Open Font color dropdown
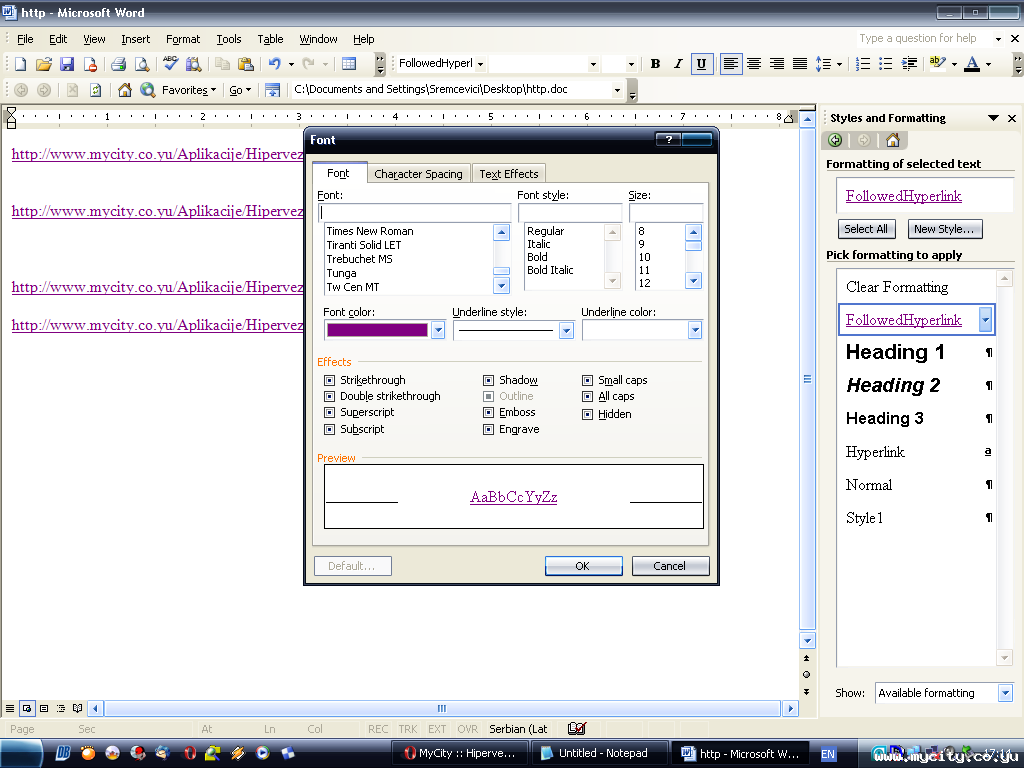The width and height of the screenshot is (1024, 768). coord(438,330)
